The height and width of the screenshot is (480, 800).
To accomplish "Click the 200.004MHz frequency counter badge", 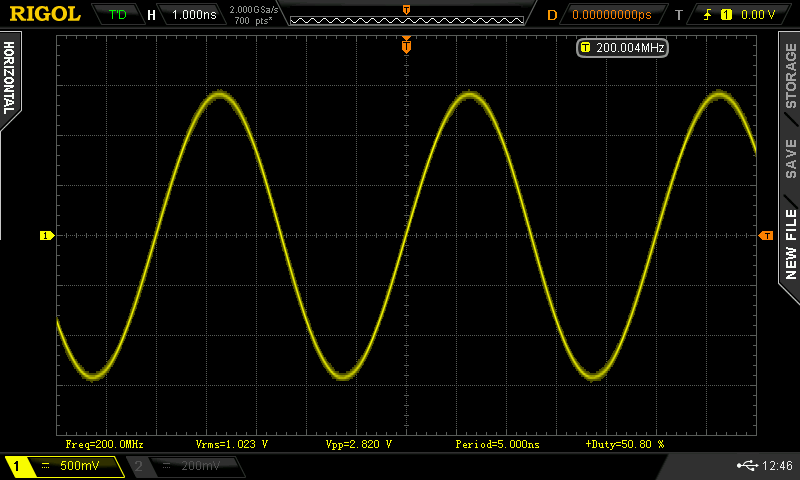I will coord(622,47).
